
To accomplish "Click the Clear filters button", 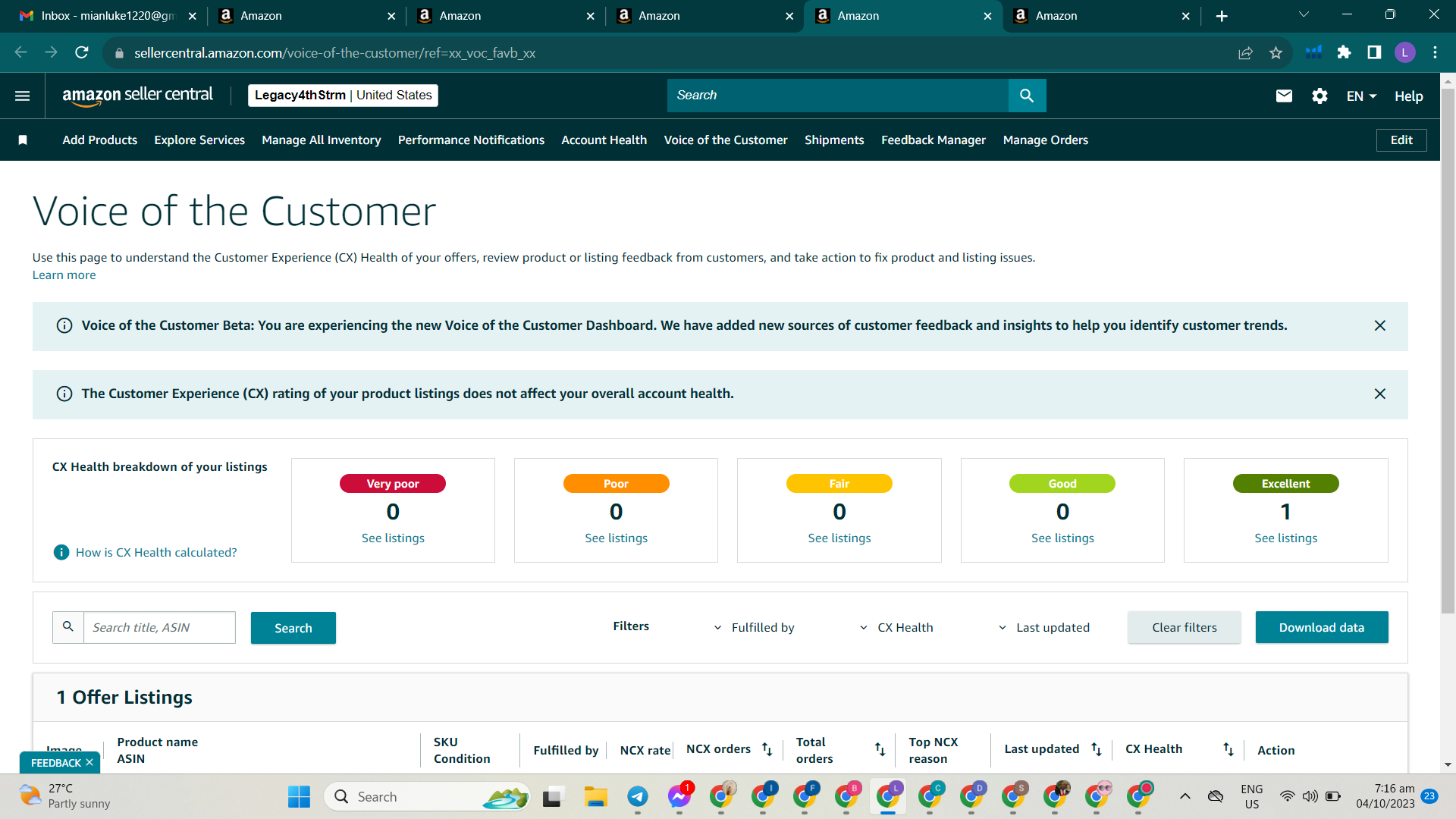I will 1184,628.
